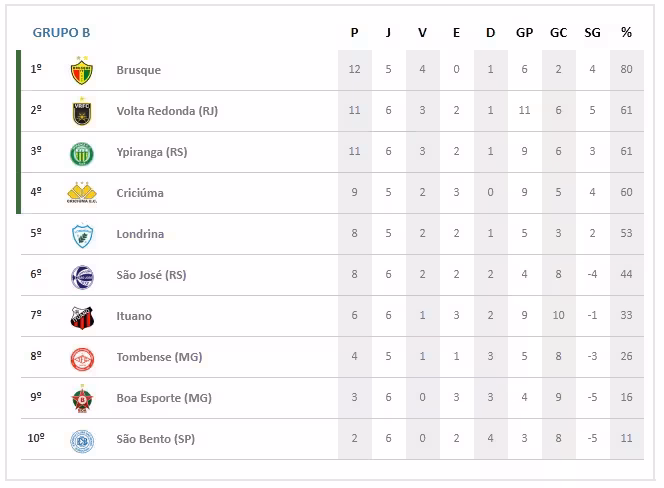Click the Boa Esporte crest icon
664x488 pixels.
coord(82,399)
